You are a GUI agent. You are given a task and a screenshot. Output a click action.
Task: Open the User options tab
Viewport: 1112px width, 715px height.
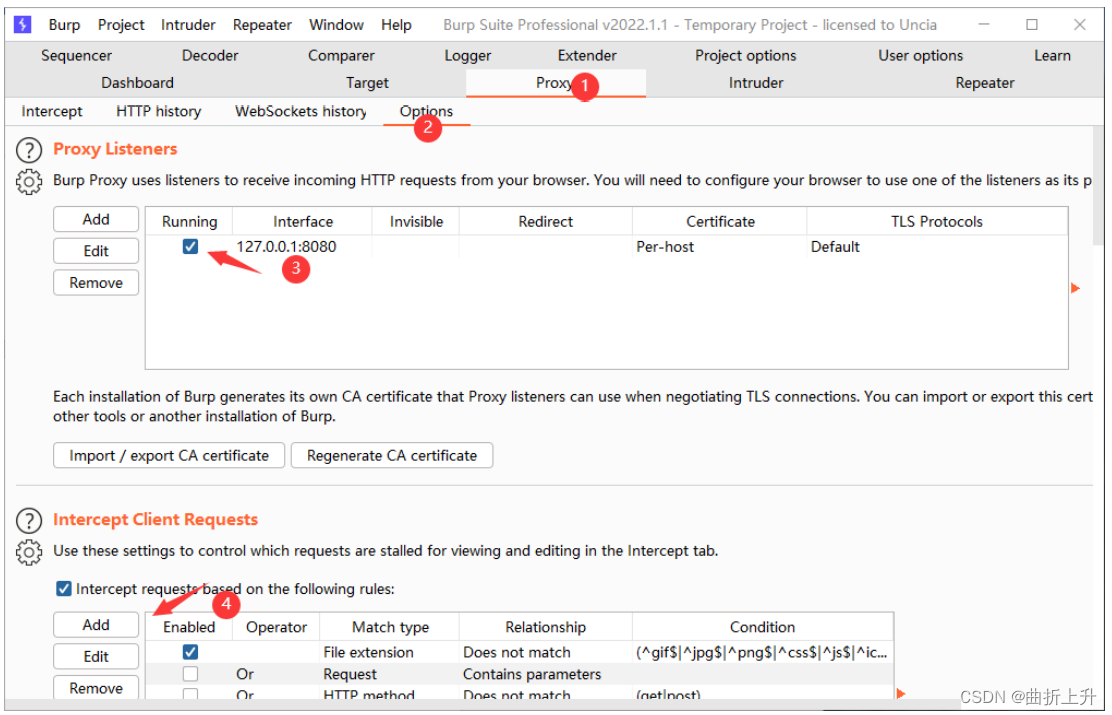pos(921,55)
